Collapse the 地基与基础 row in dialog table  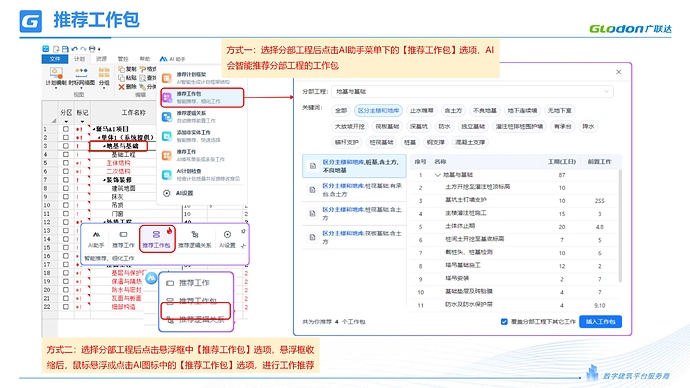437,175
